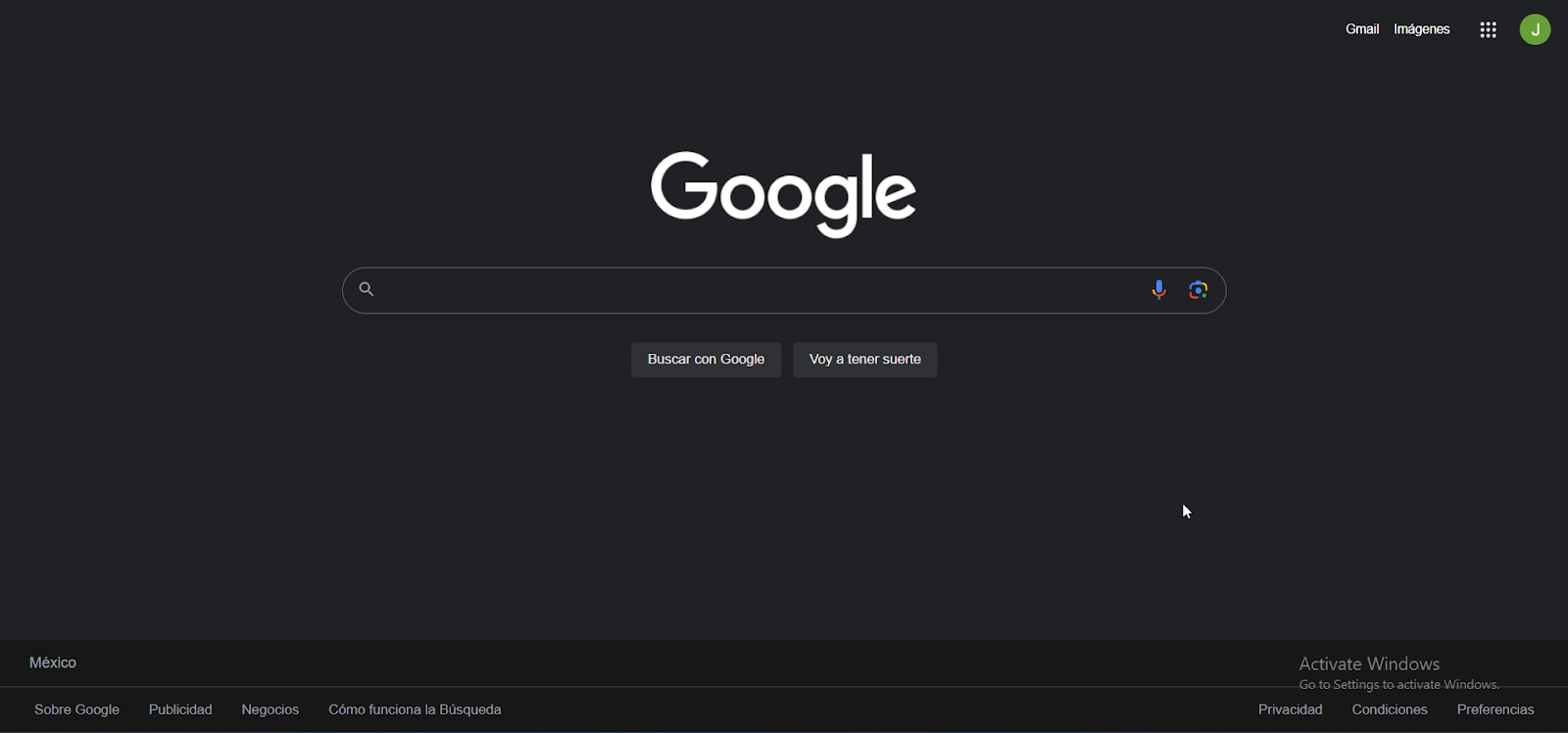Image resolution: width=1568 pixels, height=733 pixels.
Task: Open the Publicidad footer link
Action: point(180,709)
